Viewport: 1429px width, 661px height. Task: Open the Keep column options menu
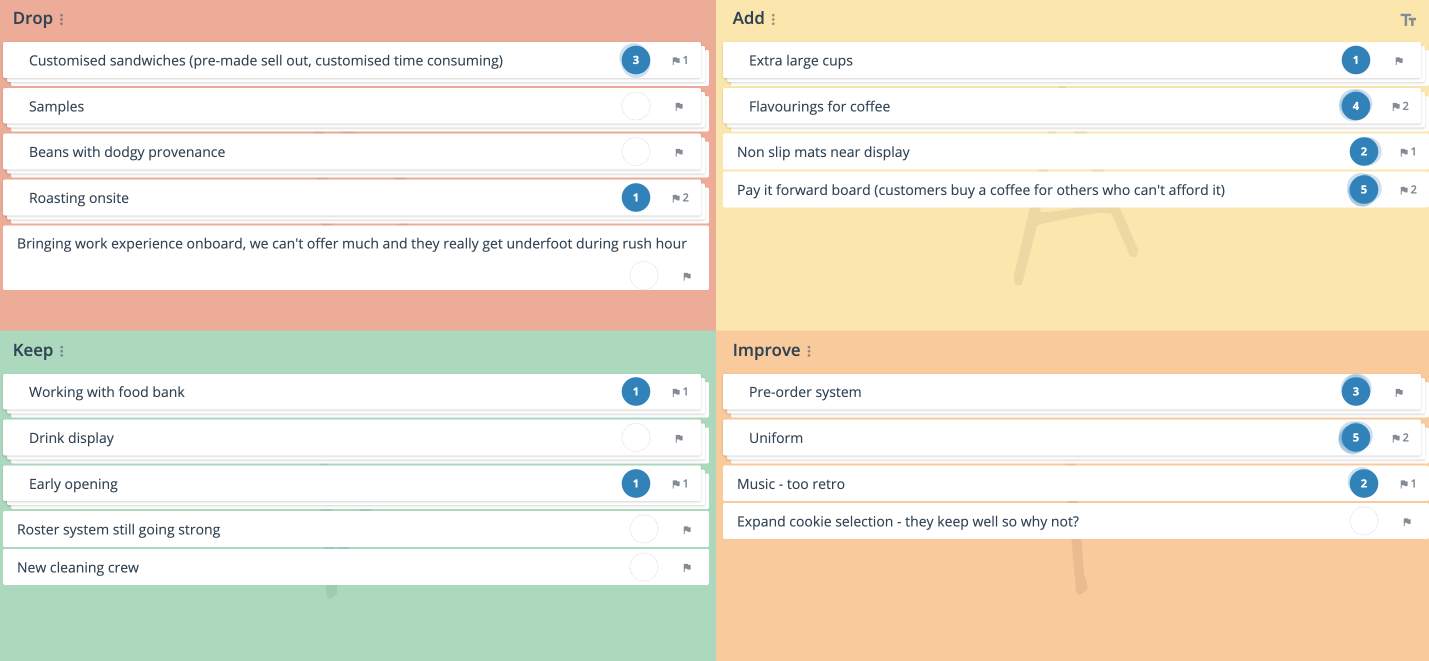tap(62, 352)
